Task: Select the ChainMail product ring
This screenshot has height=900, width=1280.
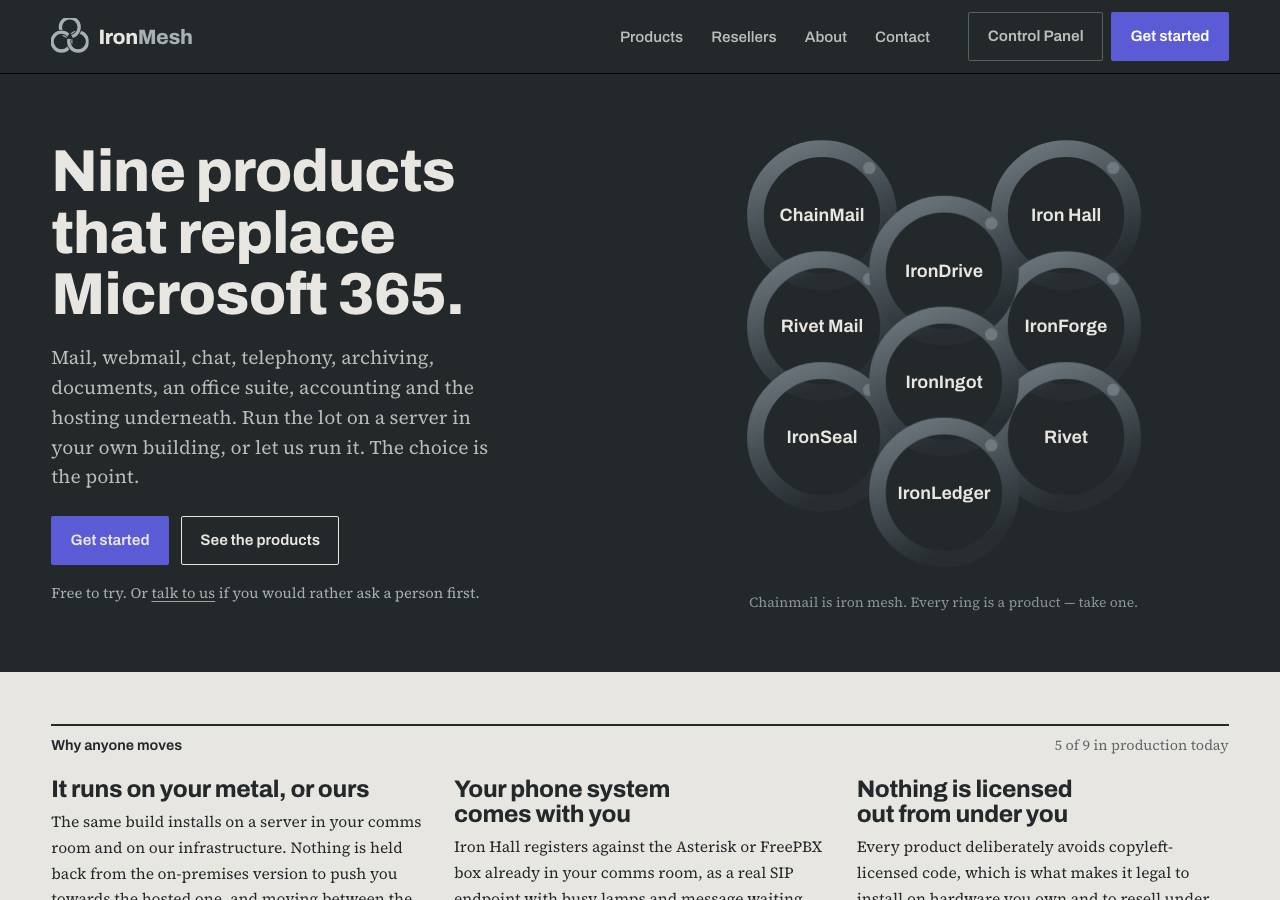Action: click(822, 215)
